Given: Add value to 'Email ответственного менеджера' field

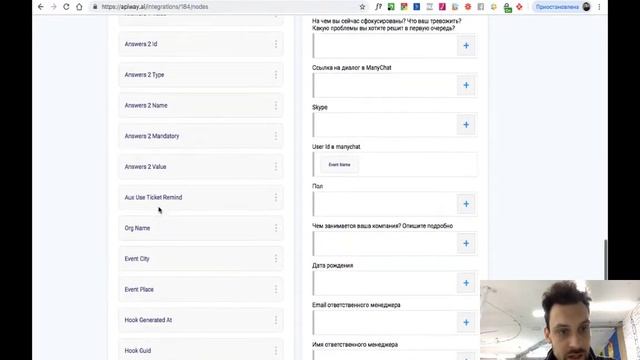Looking at the screenshot, I should [466, 322].
